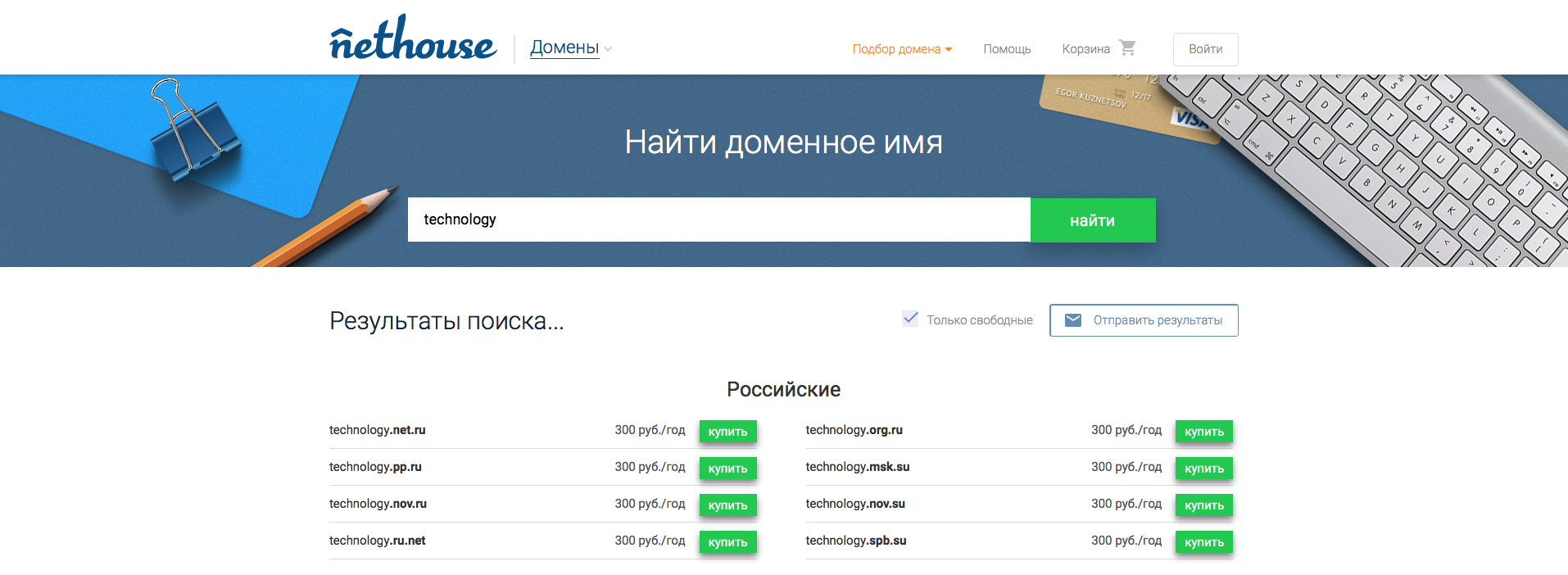Buy the technology.net.ru domain
Screen dimensions: 1568x575
[727, 432]
